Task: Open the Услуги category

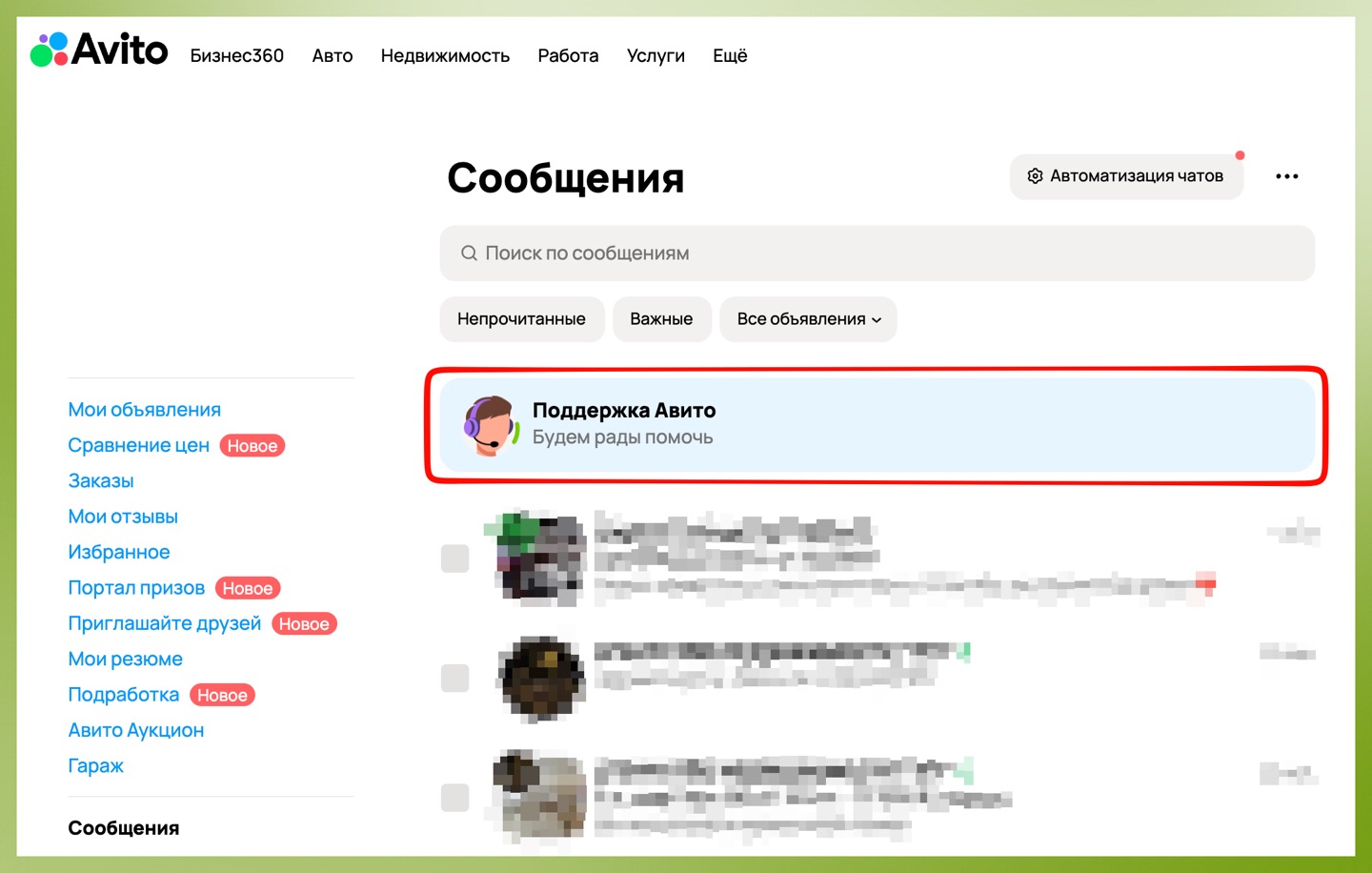Action: pos(656,56)
